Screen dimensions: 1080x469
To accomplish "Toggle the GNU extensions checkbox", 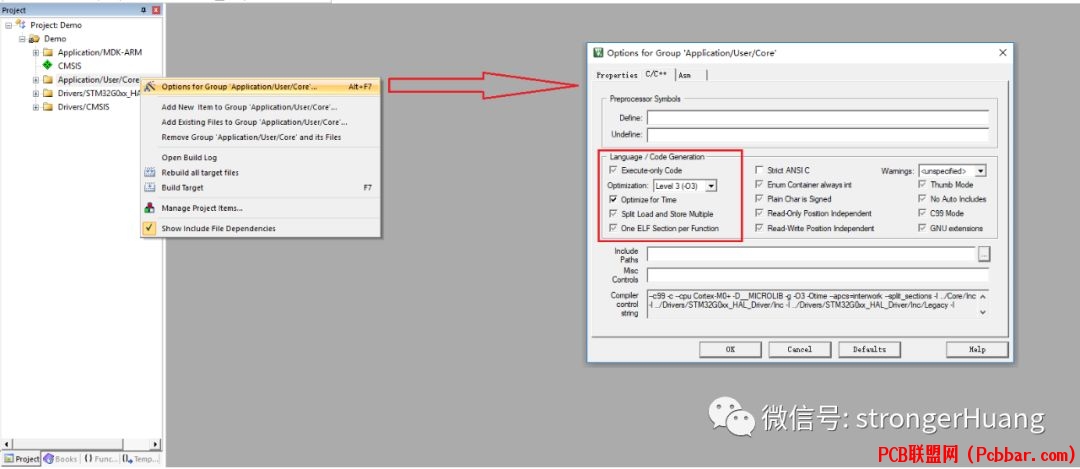I will tap(922, 228).
